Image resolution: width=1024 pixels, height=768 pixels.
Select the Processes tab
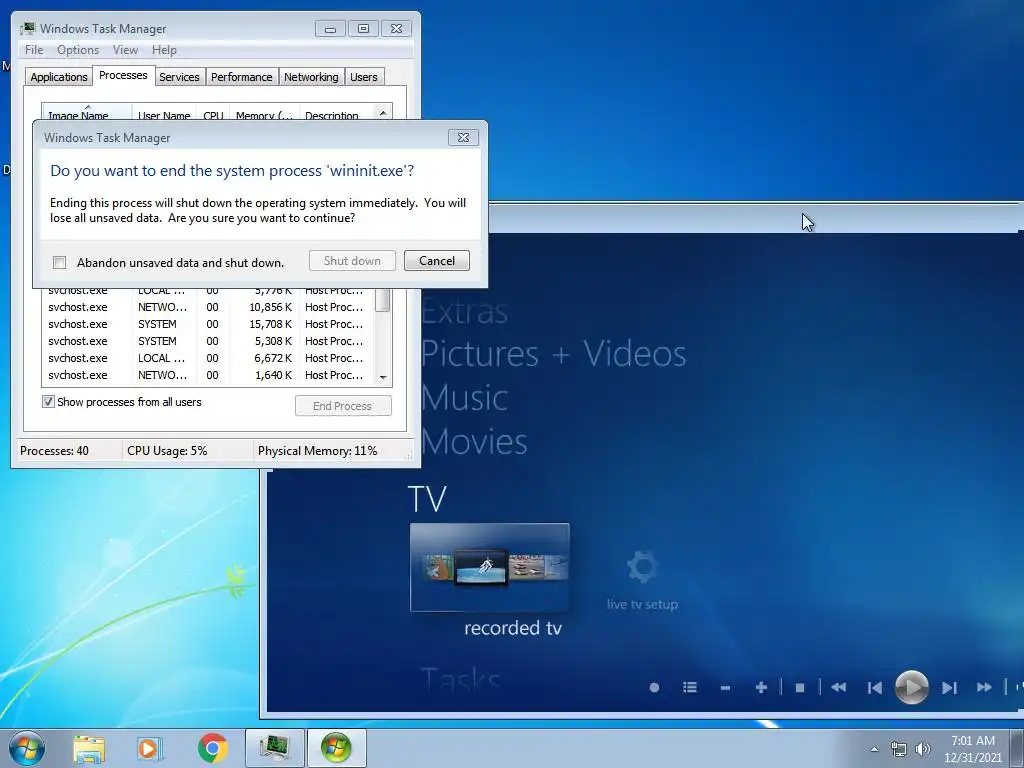pyautogui.click(x=123, y=75)
